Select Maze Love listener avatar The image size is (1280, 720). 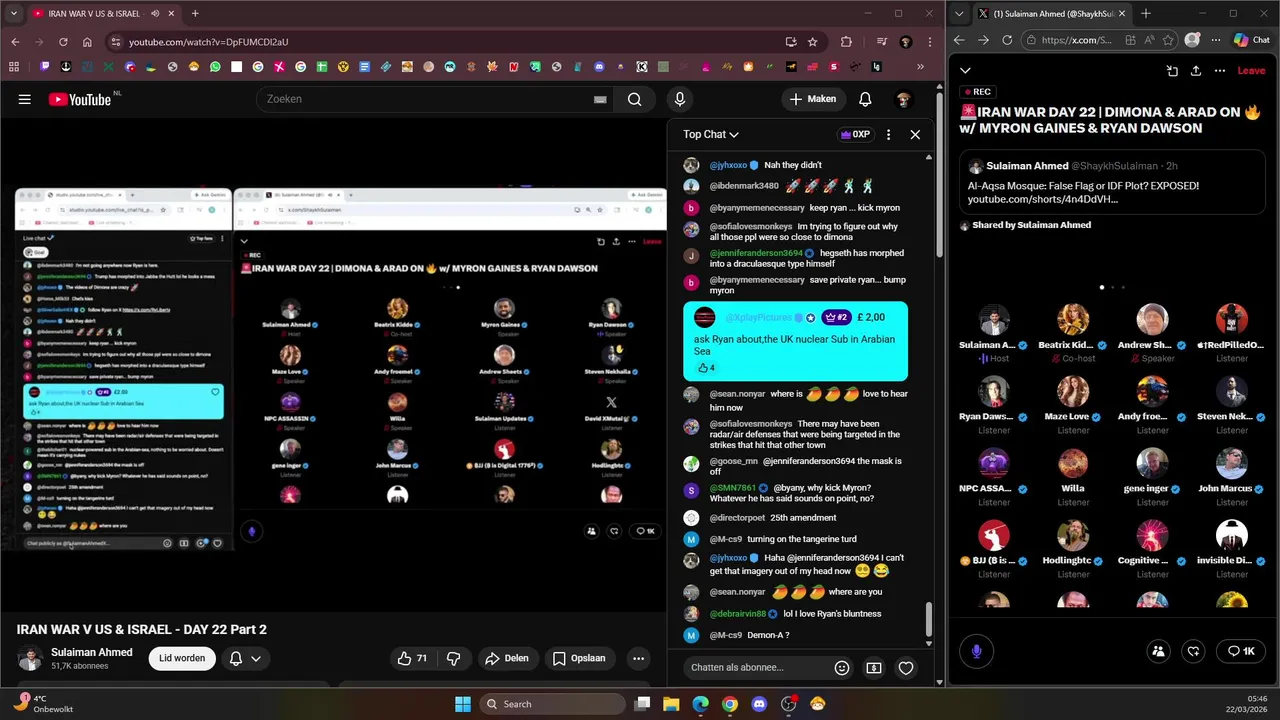1073,391
